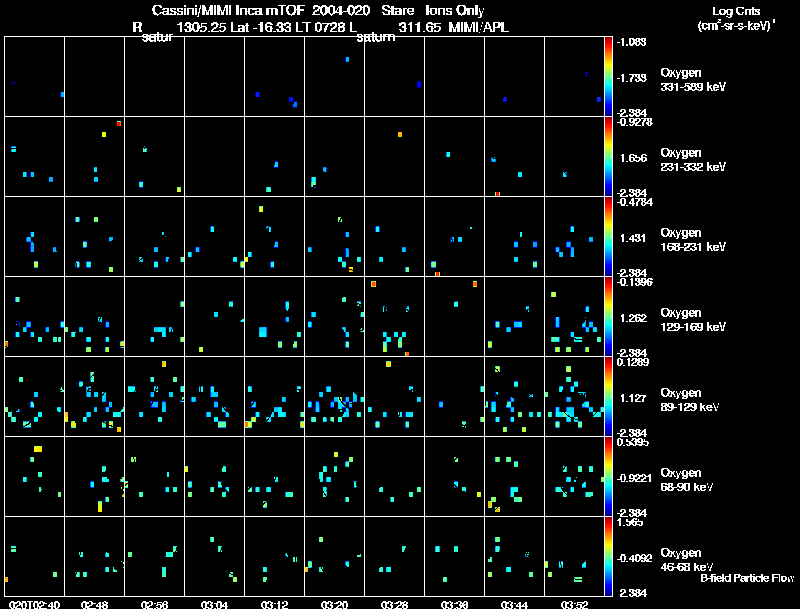Select the 'Oxygen 129-169 keV' row label
The image size is (800, 609).
coord(693,320)
